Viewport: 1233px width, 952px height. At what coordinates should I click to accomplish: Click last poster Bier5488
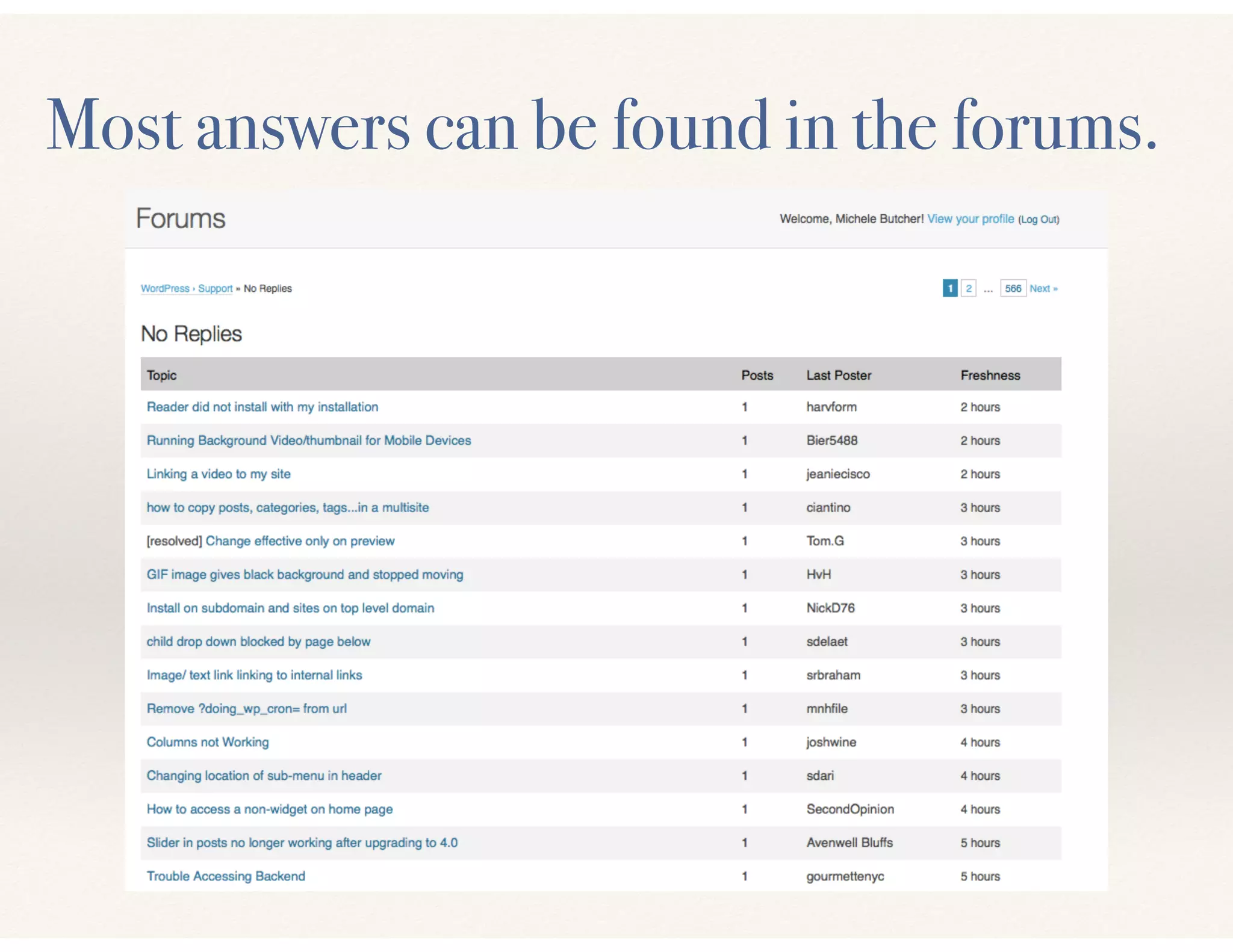832,440
